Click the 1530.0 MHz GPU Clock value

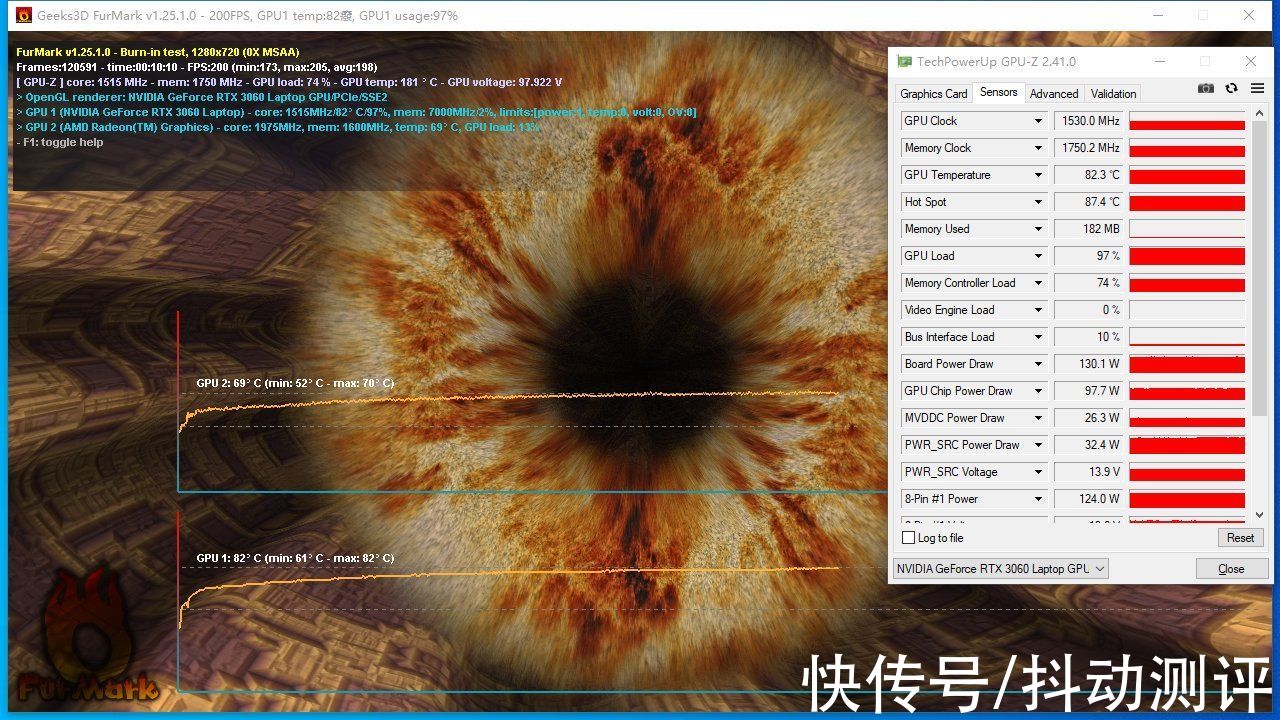1090,121
